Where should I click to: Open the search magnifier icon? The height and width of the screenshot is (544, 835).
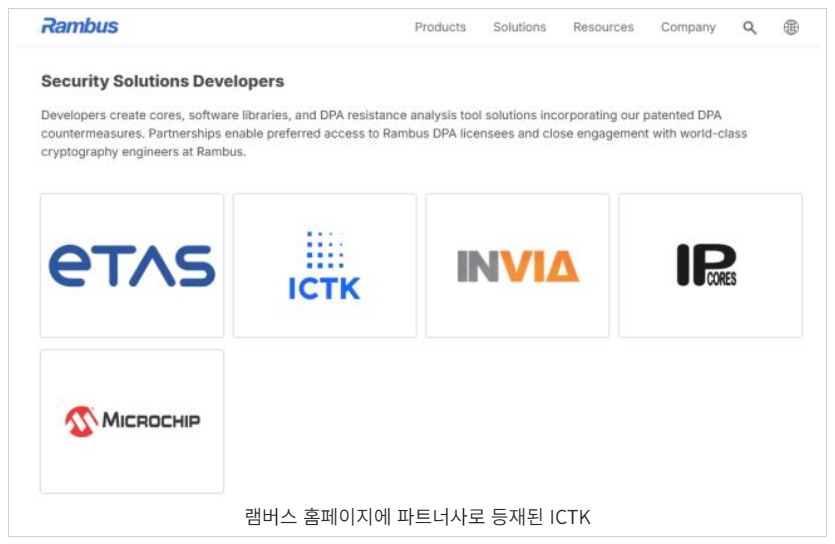[x=749, y=28]
